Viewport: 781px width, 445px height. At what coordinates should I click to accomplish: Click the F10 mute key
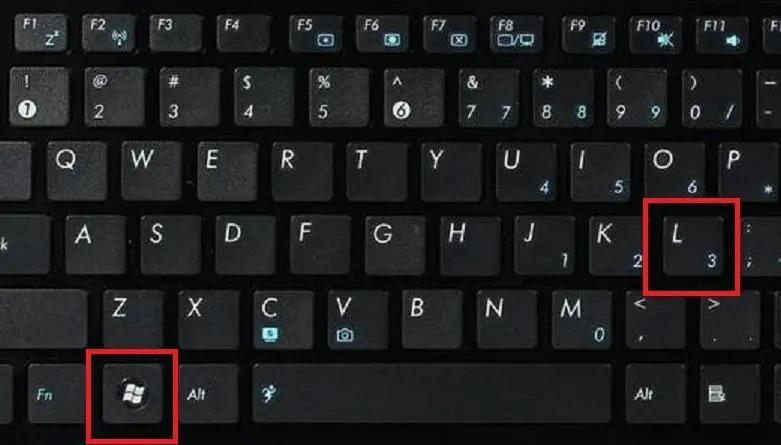(x=655, y=34)
